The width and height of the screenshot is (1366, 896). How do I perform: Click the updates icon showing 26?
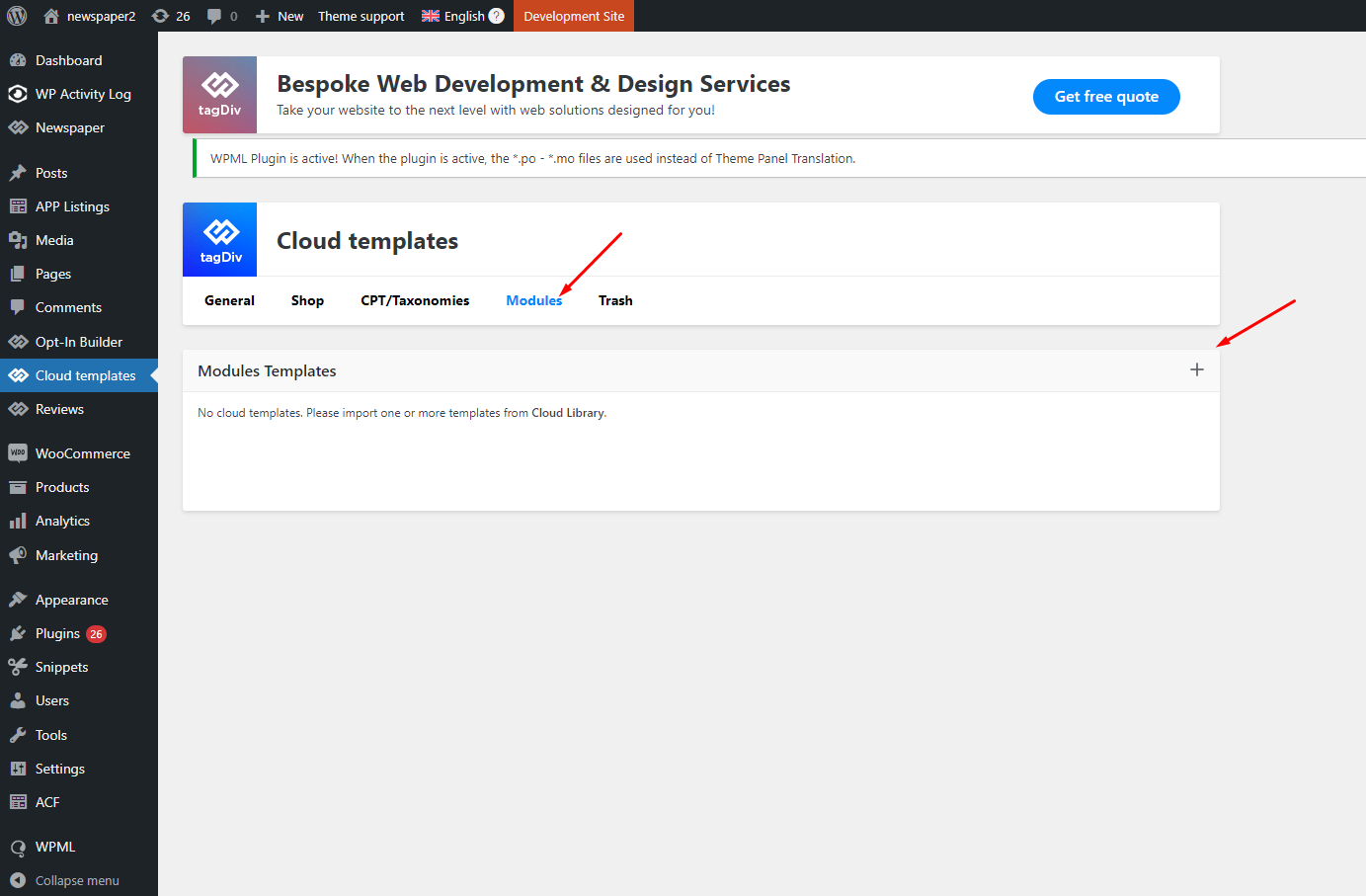(160, 16)
